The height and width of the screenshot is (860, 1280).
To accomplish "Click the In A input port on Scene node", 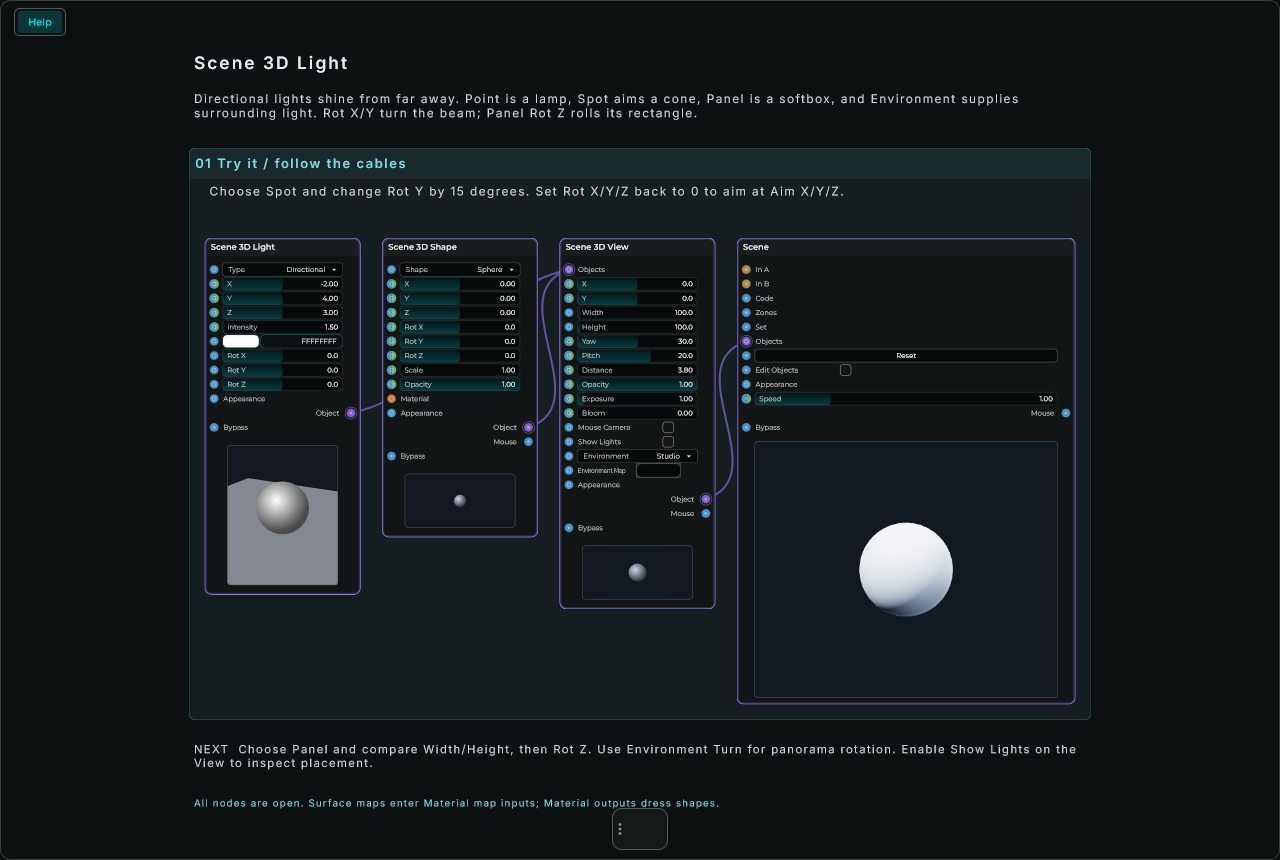I will [x=746, y=270].
